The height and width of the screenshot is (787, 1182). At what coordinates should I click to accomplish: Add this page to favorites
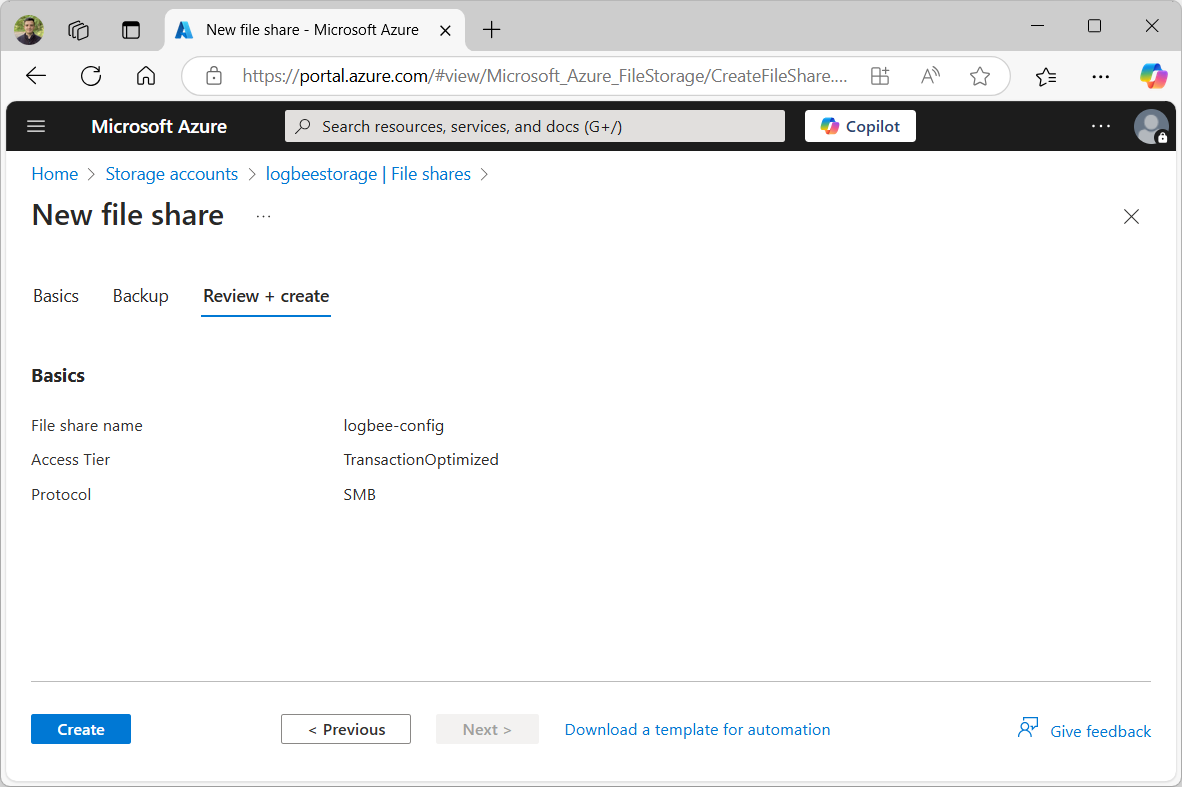point(979,75)
